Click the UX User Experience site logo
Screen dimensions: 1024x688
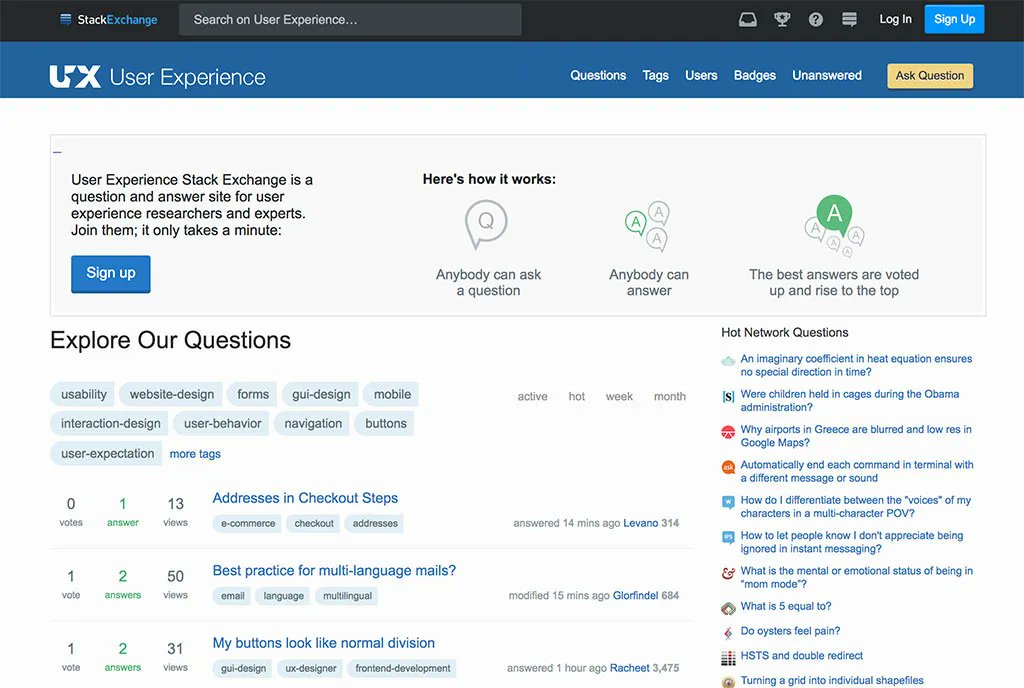[157, 76]
